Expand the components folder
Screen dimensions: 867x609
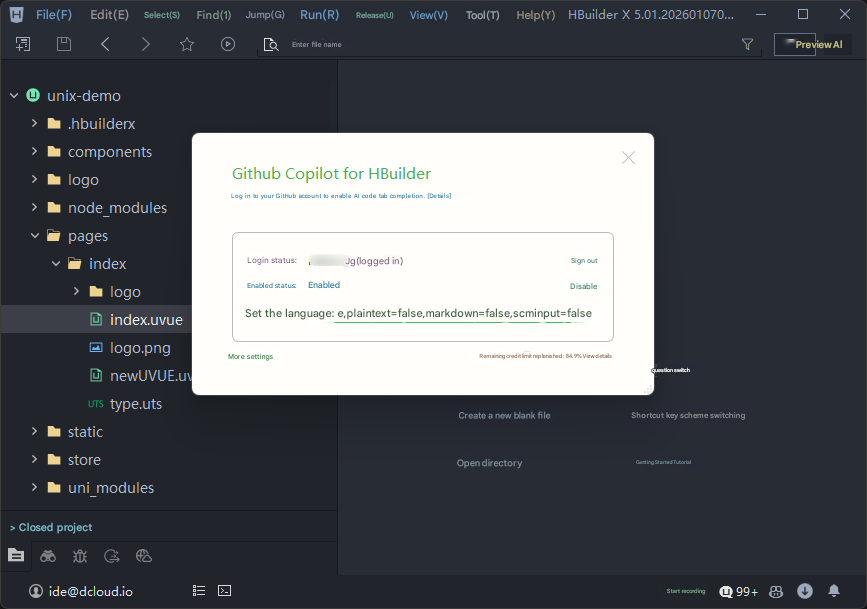pos(33,151)
